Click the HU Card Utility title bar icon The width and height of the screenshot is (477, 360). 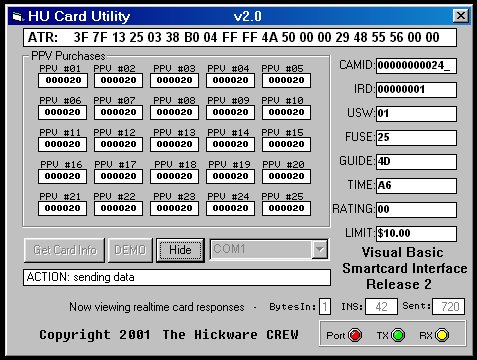pyautogui.click(x=17, y=16)
